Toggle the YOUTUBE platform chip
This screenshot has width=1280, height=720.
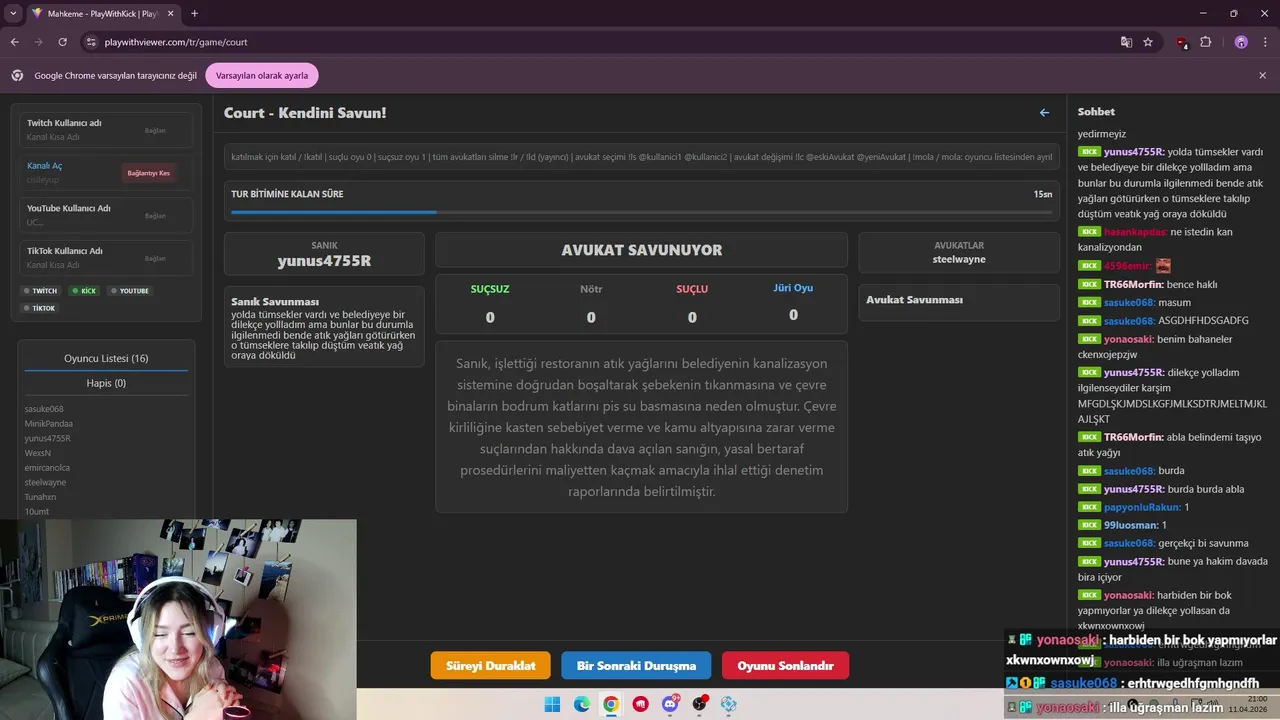pyautogui.click(x=130, y=291)
